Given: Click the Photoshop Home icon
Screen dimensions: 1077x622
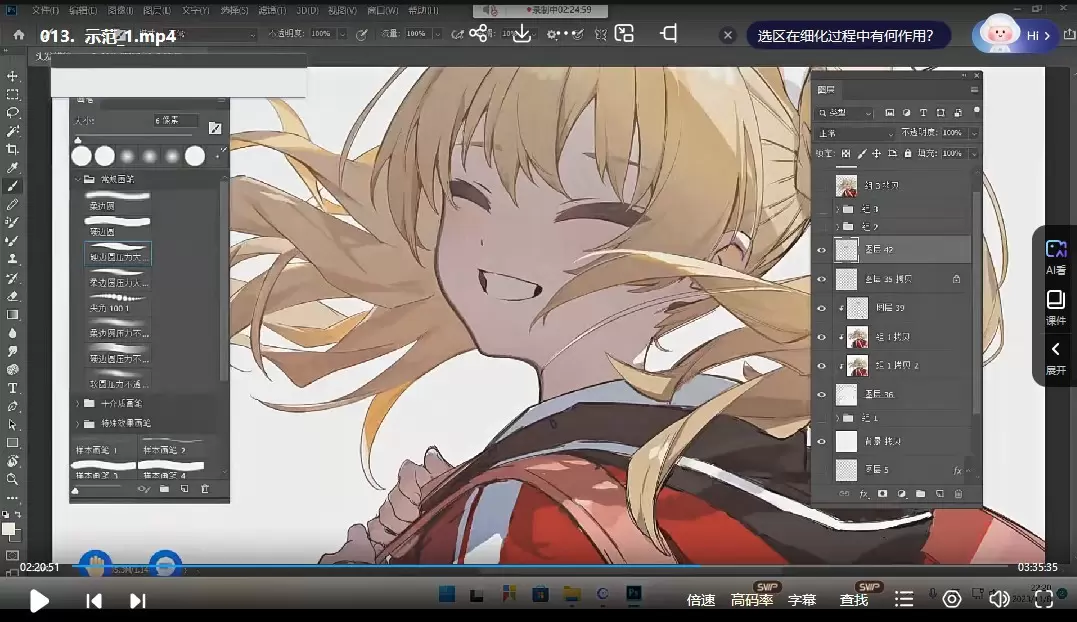Looking at the screenshot, I should (19, 34).
